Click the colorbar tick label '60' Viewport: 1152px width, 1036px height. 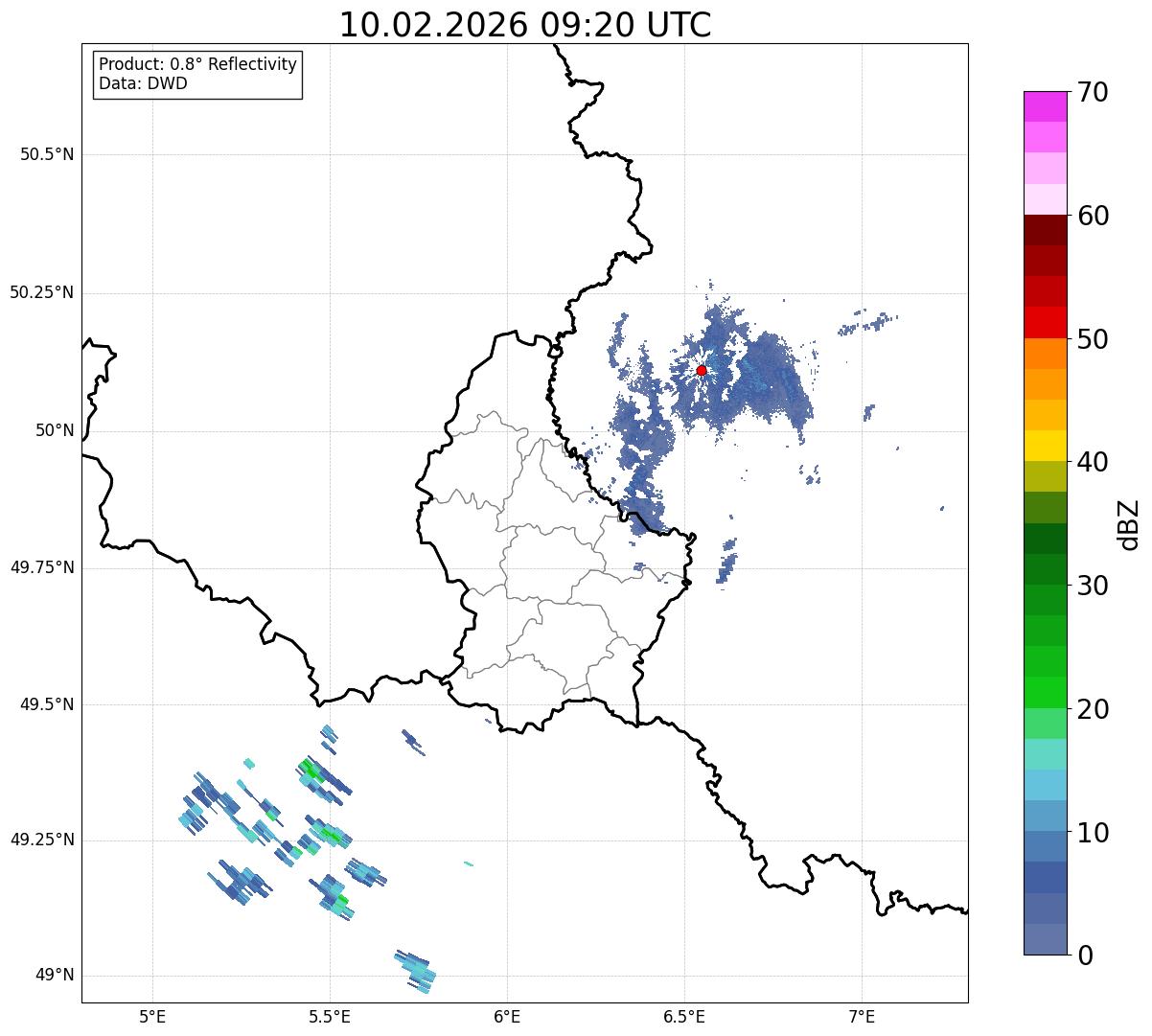pos(1093,216)
